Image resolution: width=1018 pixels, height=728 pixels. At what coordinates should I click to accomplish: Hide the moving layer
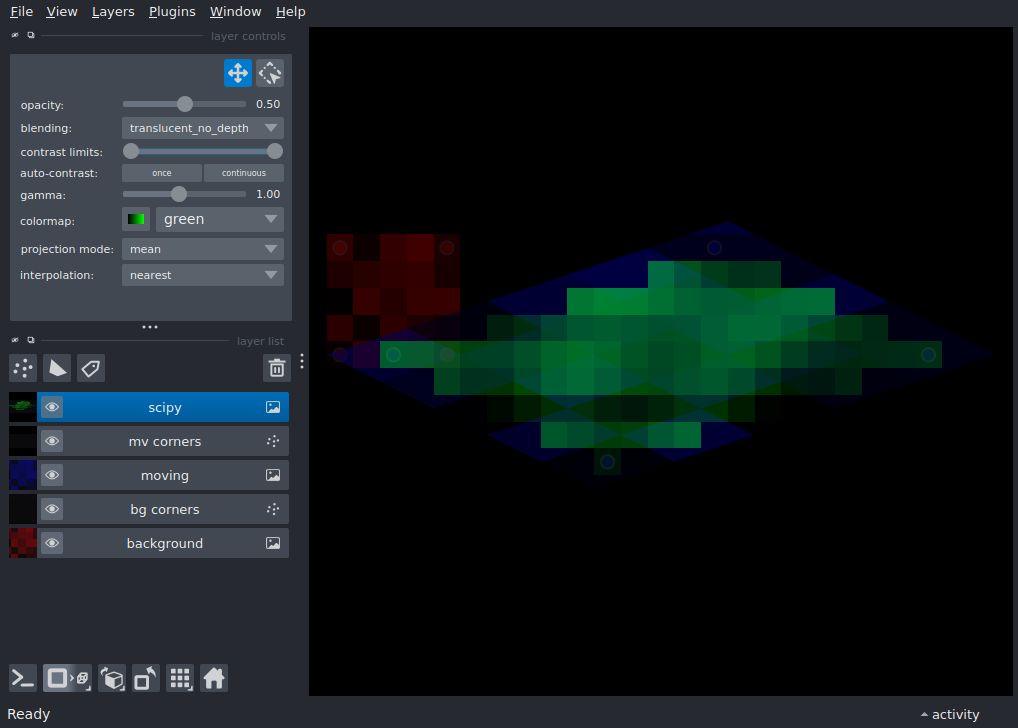point(52,474)
